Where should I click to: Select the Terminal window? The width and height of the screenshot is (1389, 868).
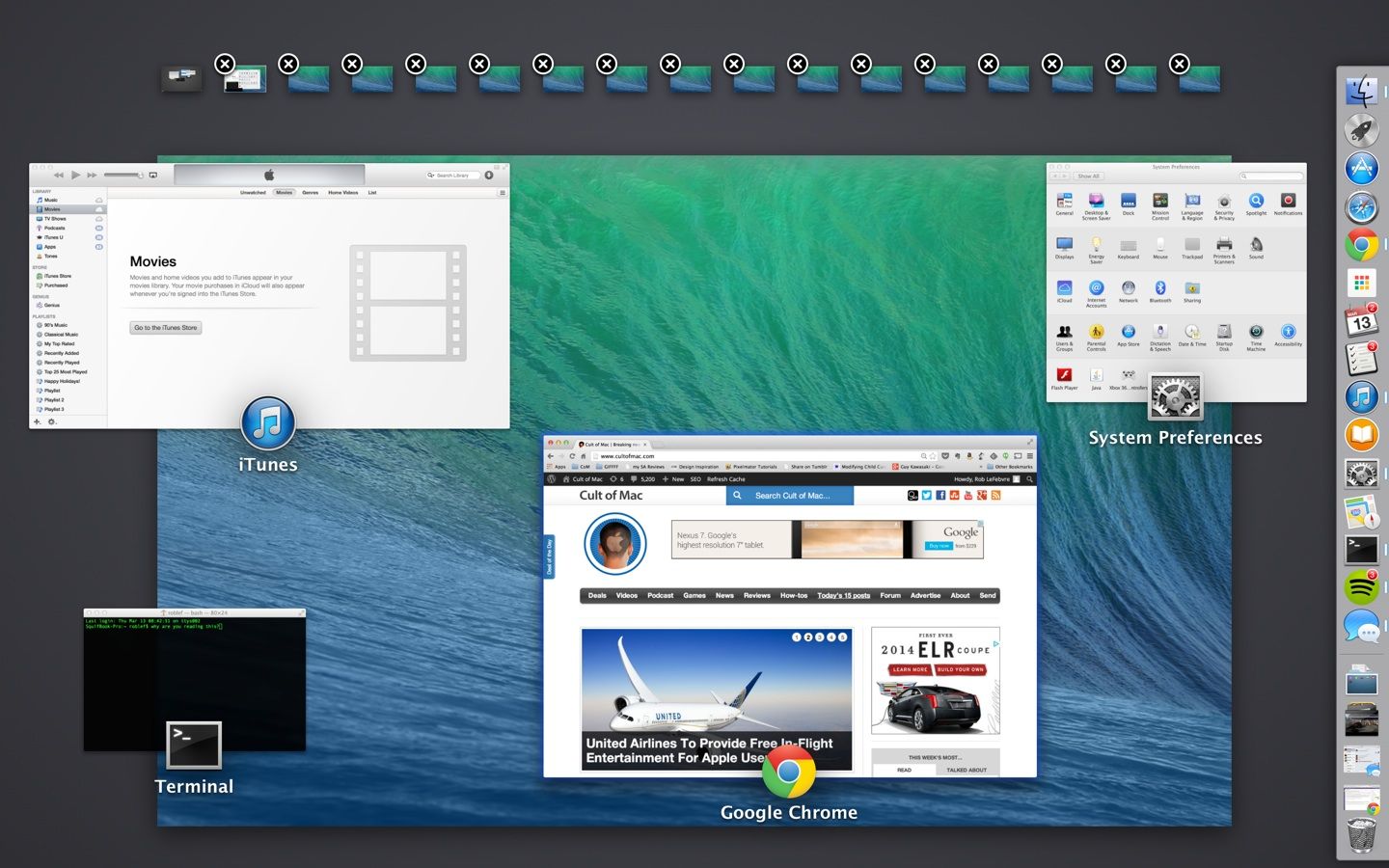point(194,680)
